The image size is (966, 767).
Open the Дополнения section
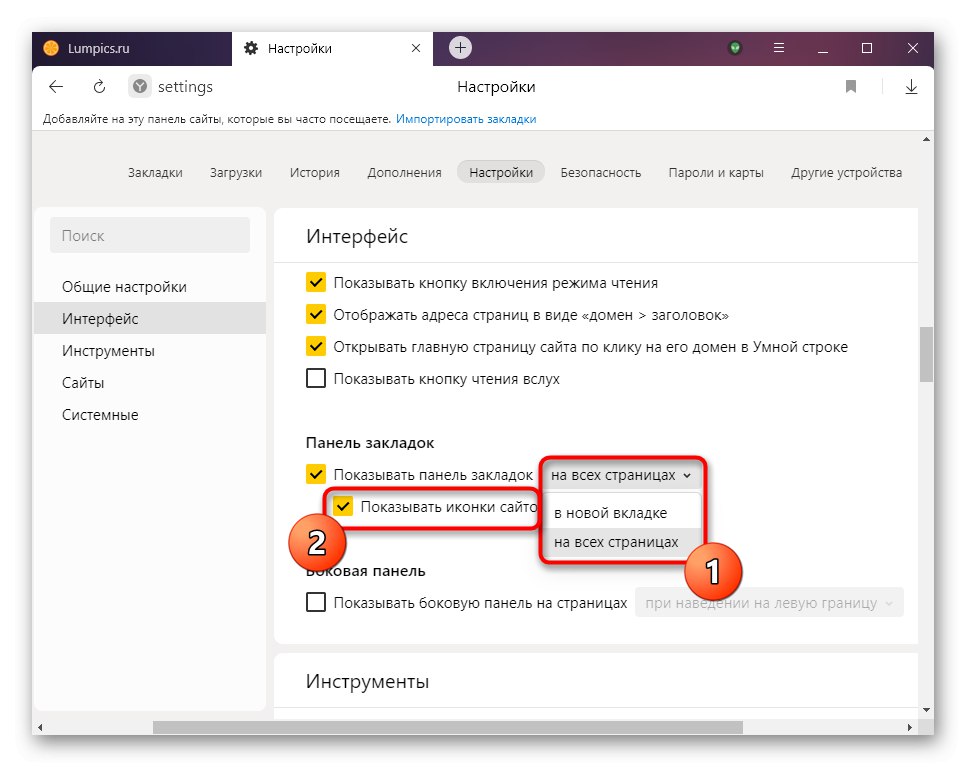(x=404, y=172)
